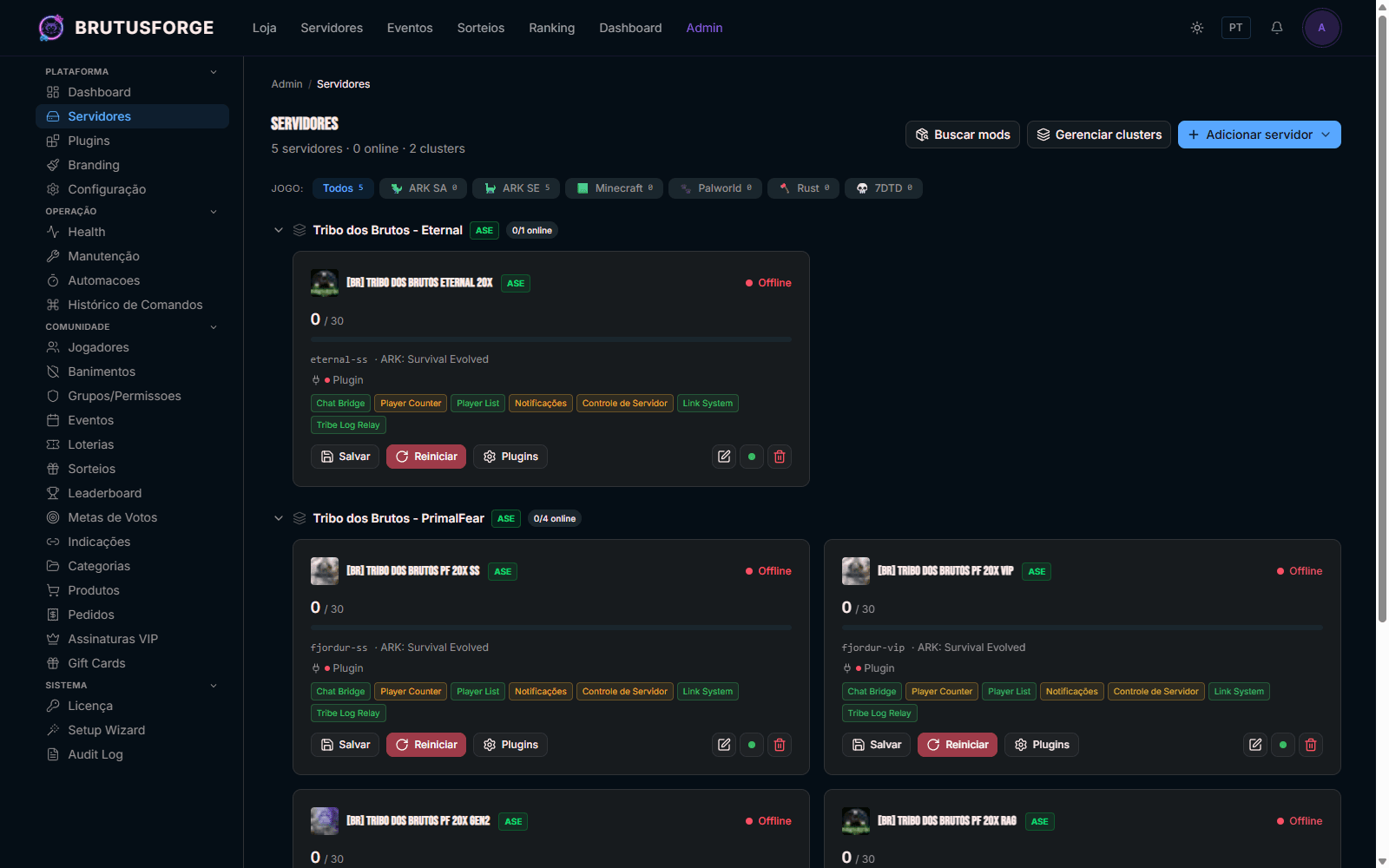Click Salvar on the ETERNAL 20X card
1389x868 pixels.
click(346, 457)
